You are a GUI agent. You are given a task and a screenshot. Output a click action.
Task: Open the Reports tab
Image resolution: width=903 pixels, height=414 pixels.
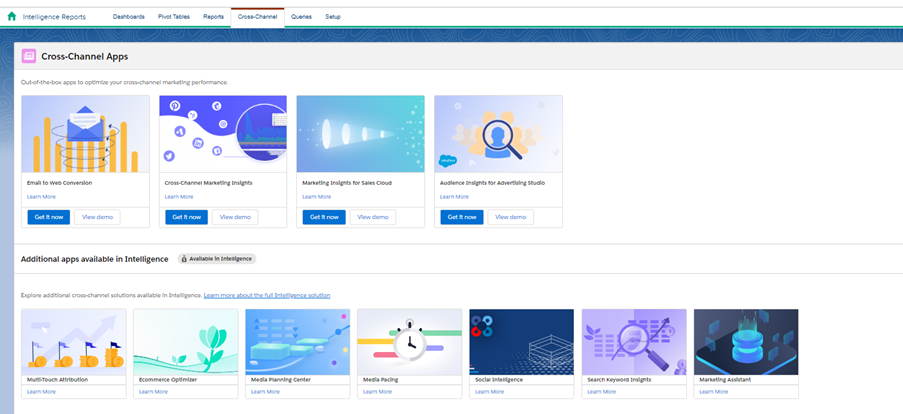tap(213, 17)
